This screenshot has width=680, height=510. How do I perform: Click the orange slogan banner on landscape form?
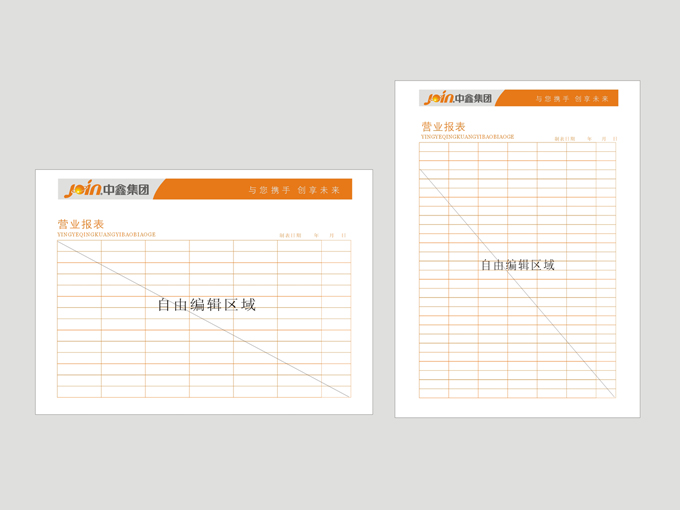click(x=252, y=189)
